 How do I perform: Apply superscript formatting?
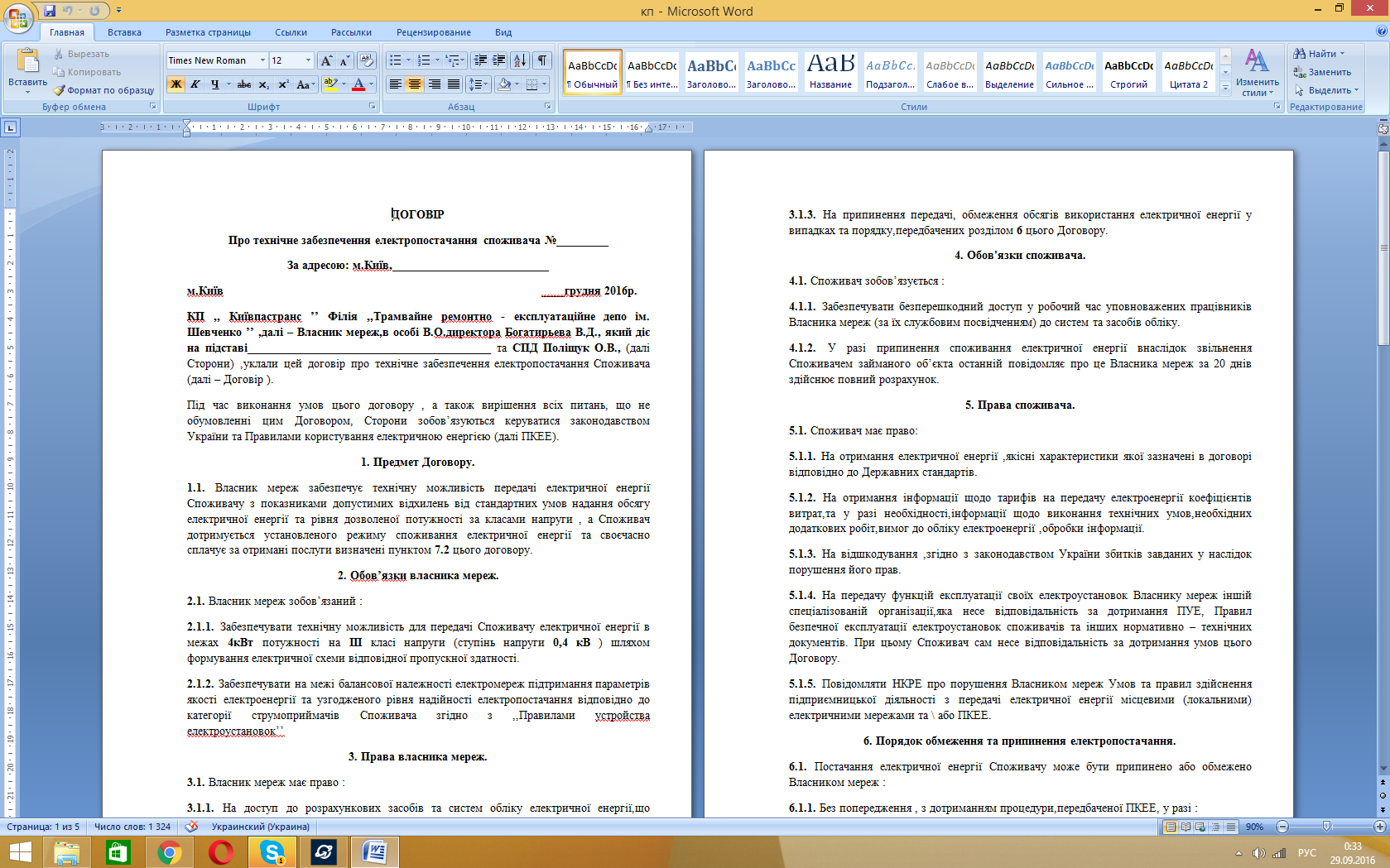coord(283,84)
